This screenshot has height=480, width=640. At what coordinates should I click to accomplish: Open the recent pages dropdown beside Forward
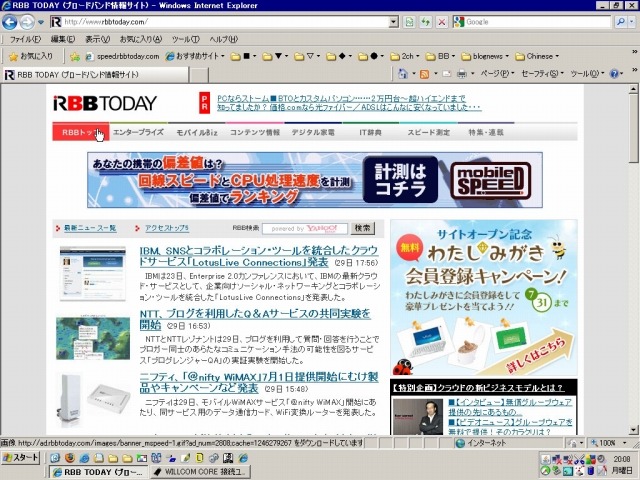(x=41, y=22)
